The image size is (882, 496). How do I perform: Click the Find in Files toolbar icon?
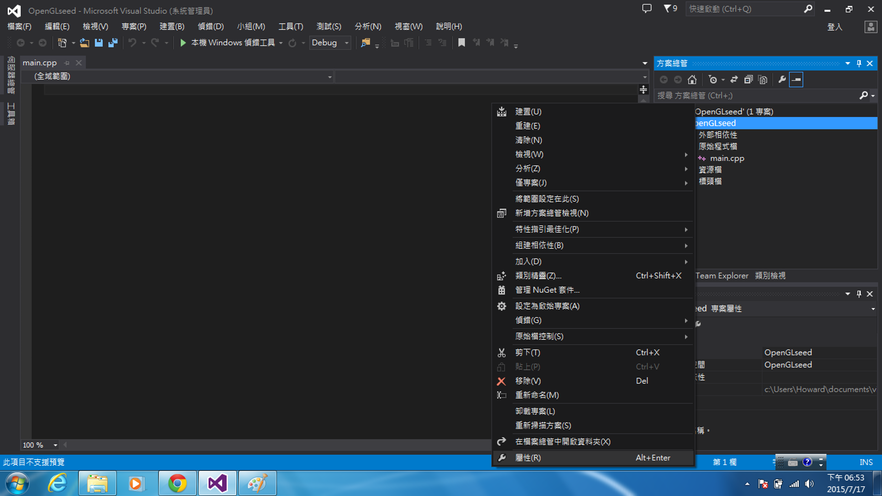(366, 43)
